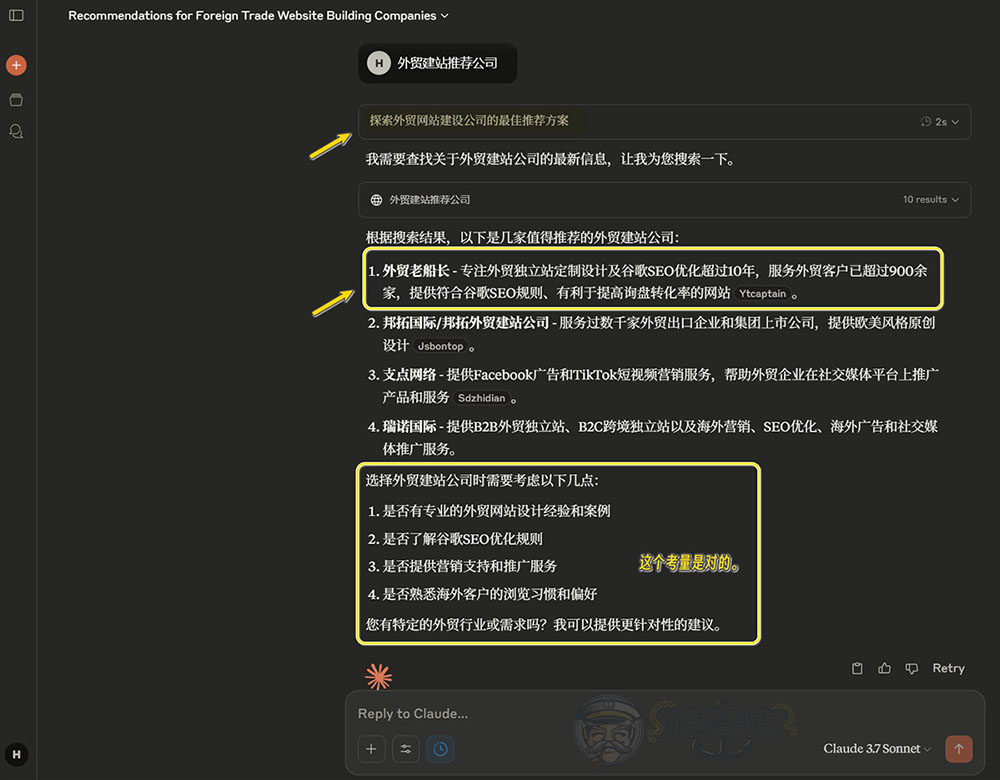Expand the 10 results search block
The height and width of the screenshot is (780, 1000).
tap(665, 200)
